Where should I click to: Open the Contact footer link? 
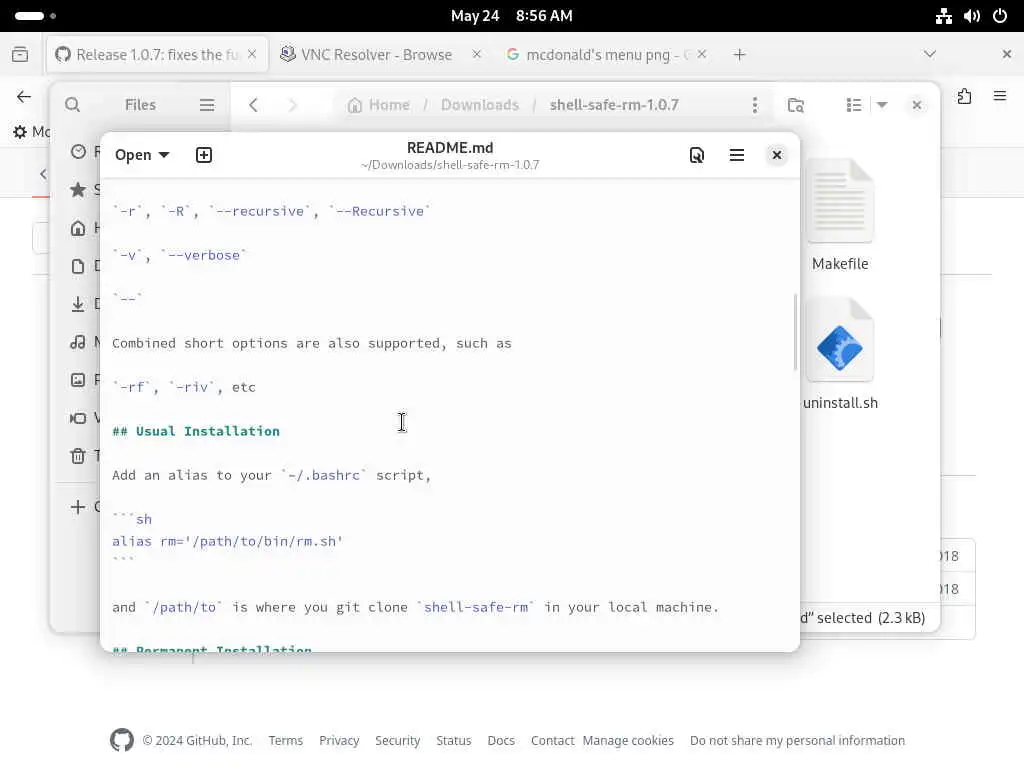[552, 741]
